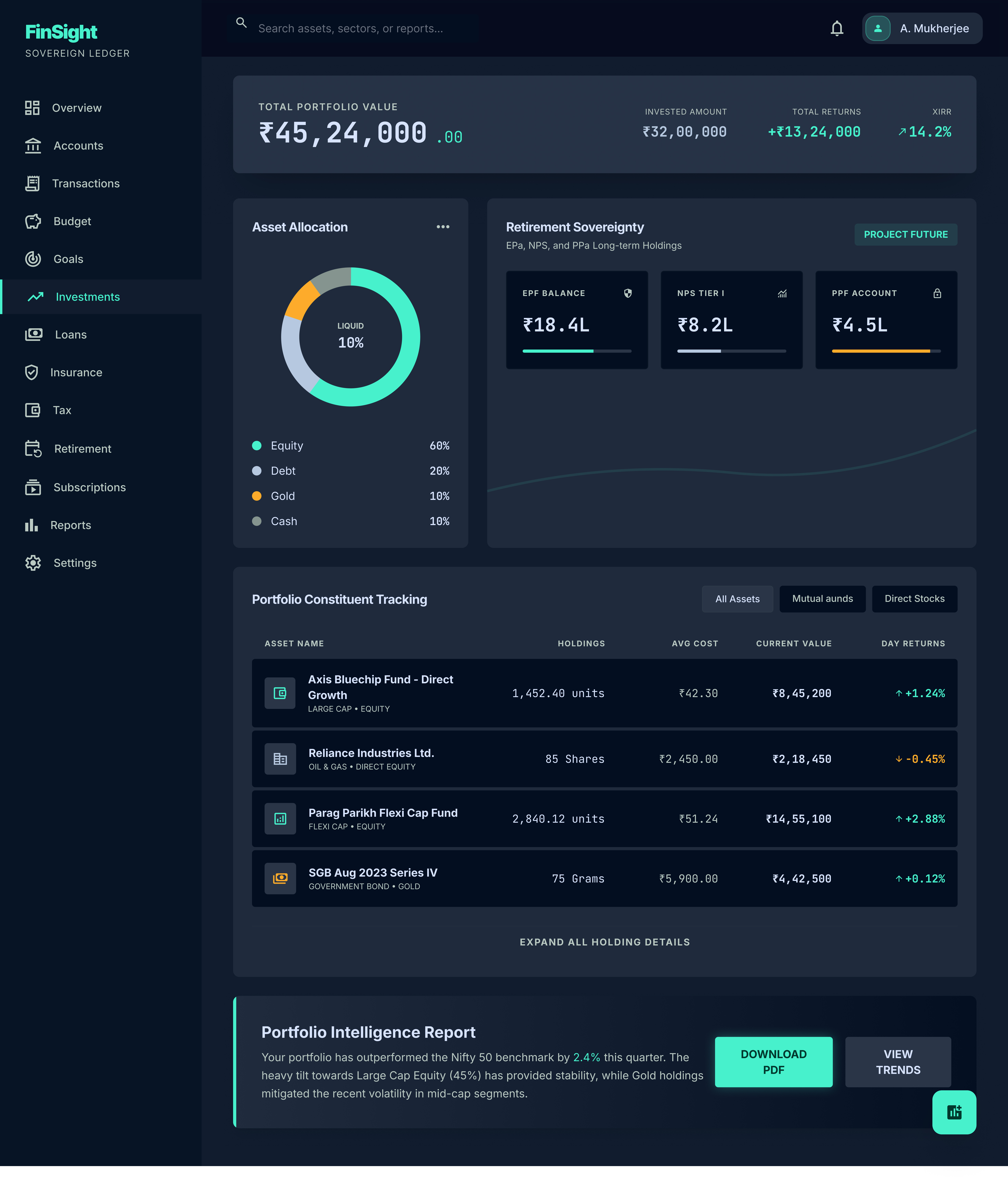Click the Gold legend color dot

257,496
